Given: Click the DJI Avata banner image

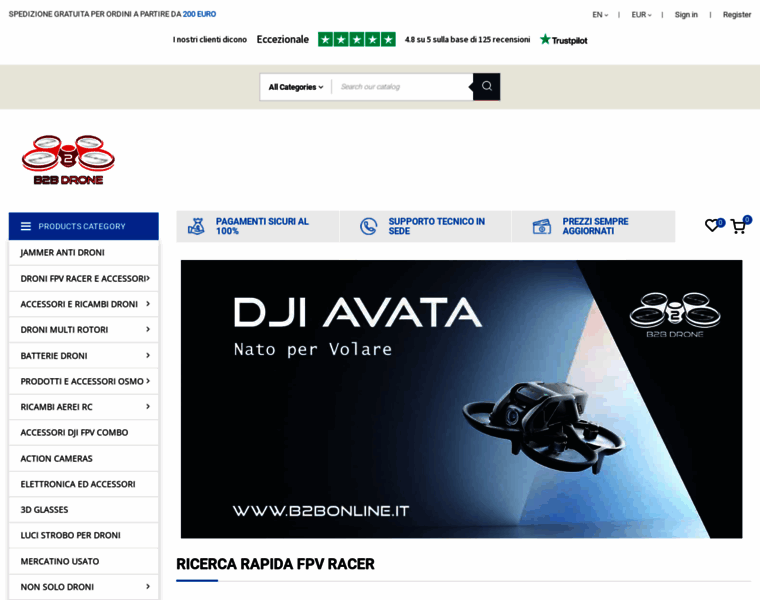Looking at the screenshot, I should click(461, 399).
